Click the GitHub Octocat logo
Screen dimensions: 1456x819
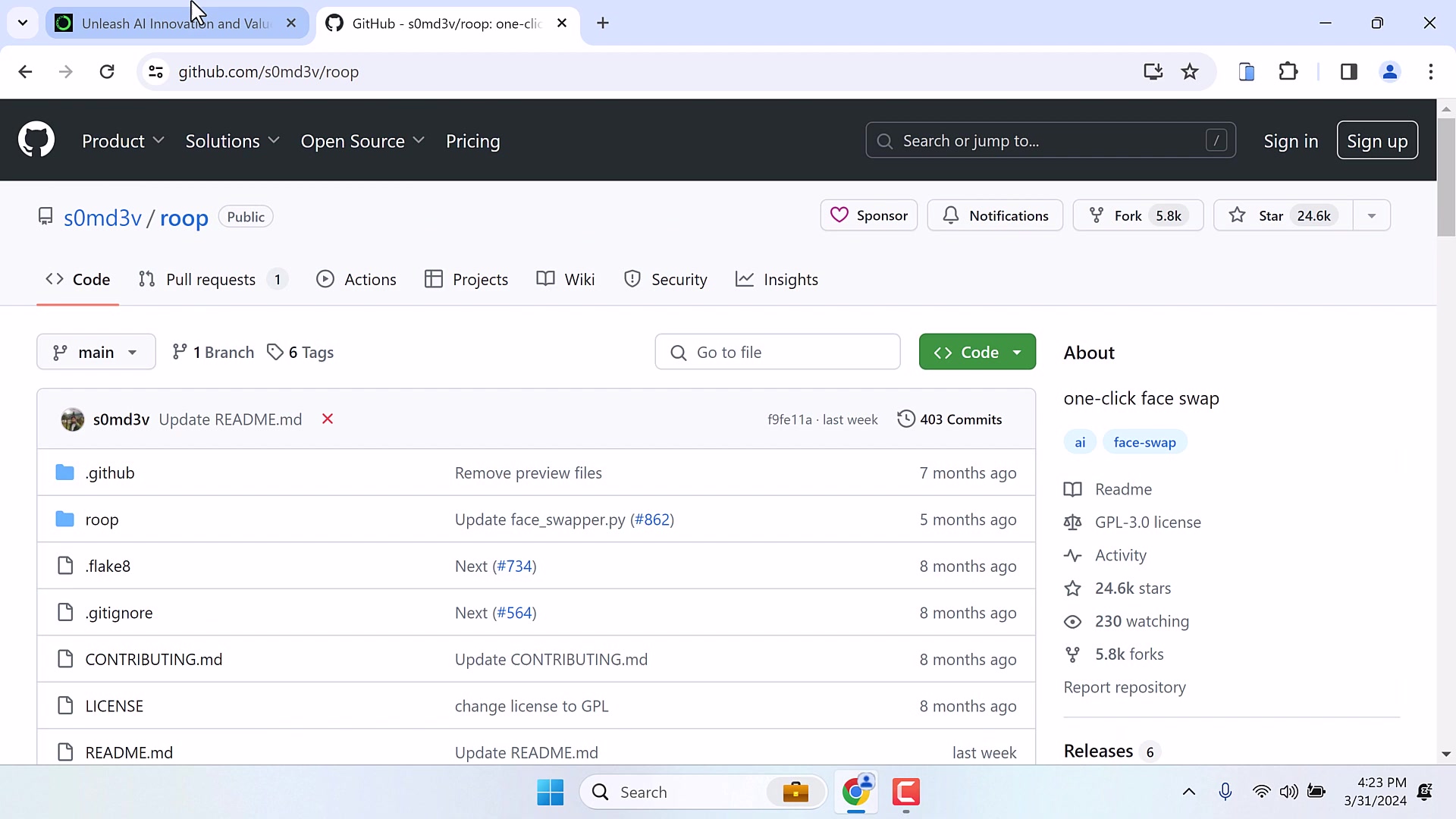36,140
